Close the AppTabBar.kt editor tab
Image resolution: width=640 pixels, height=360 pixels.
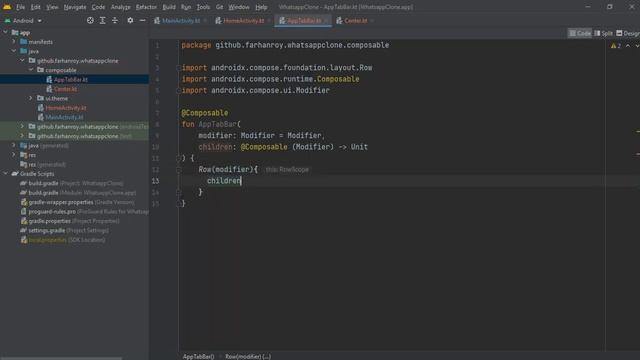point(326,20)
